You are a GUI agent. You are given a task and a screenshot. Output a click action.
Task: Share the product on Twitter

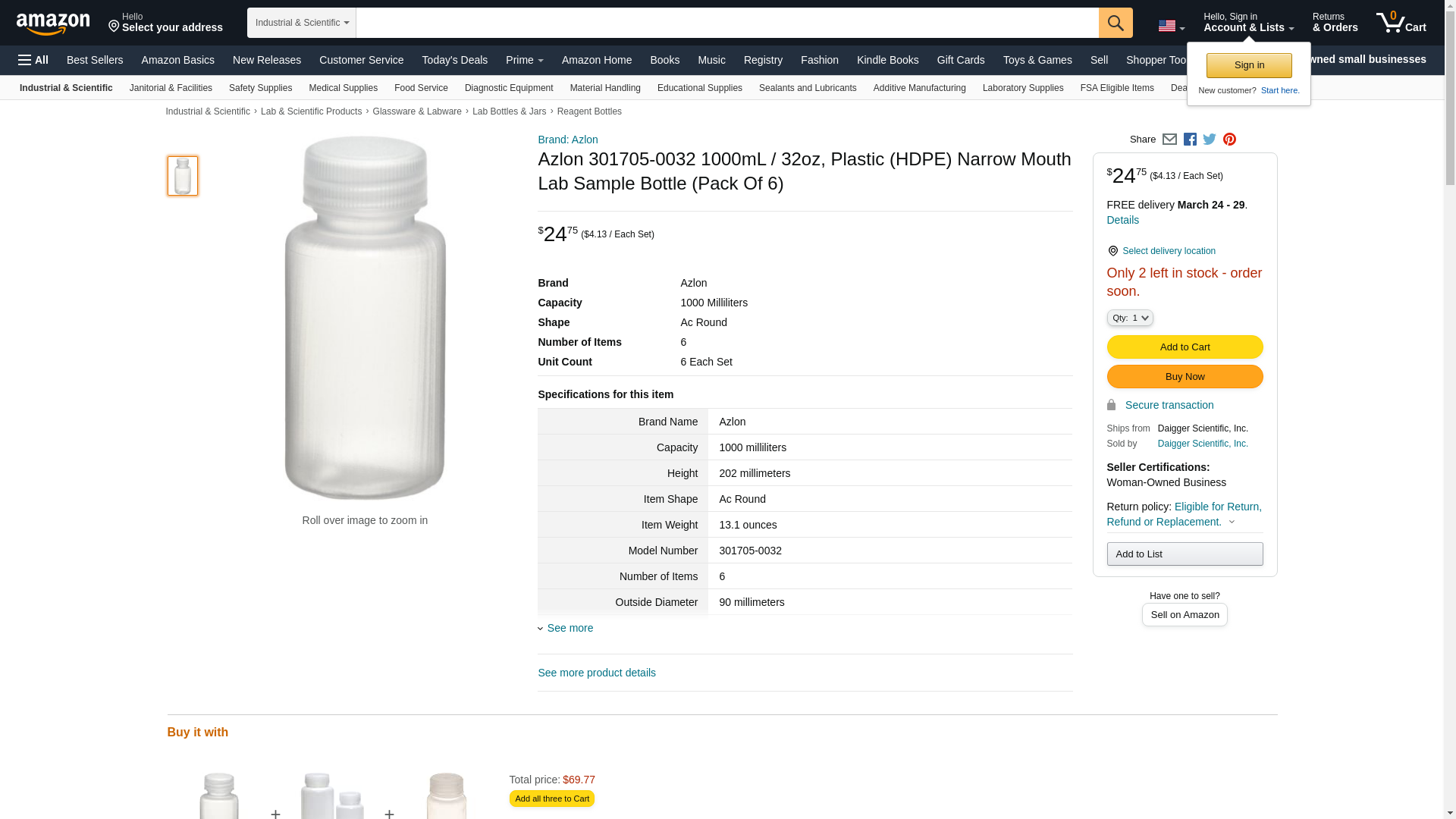[x=1210, y=140]
